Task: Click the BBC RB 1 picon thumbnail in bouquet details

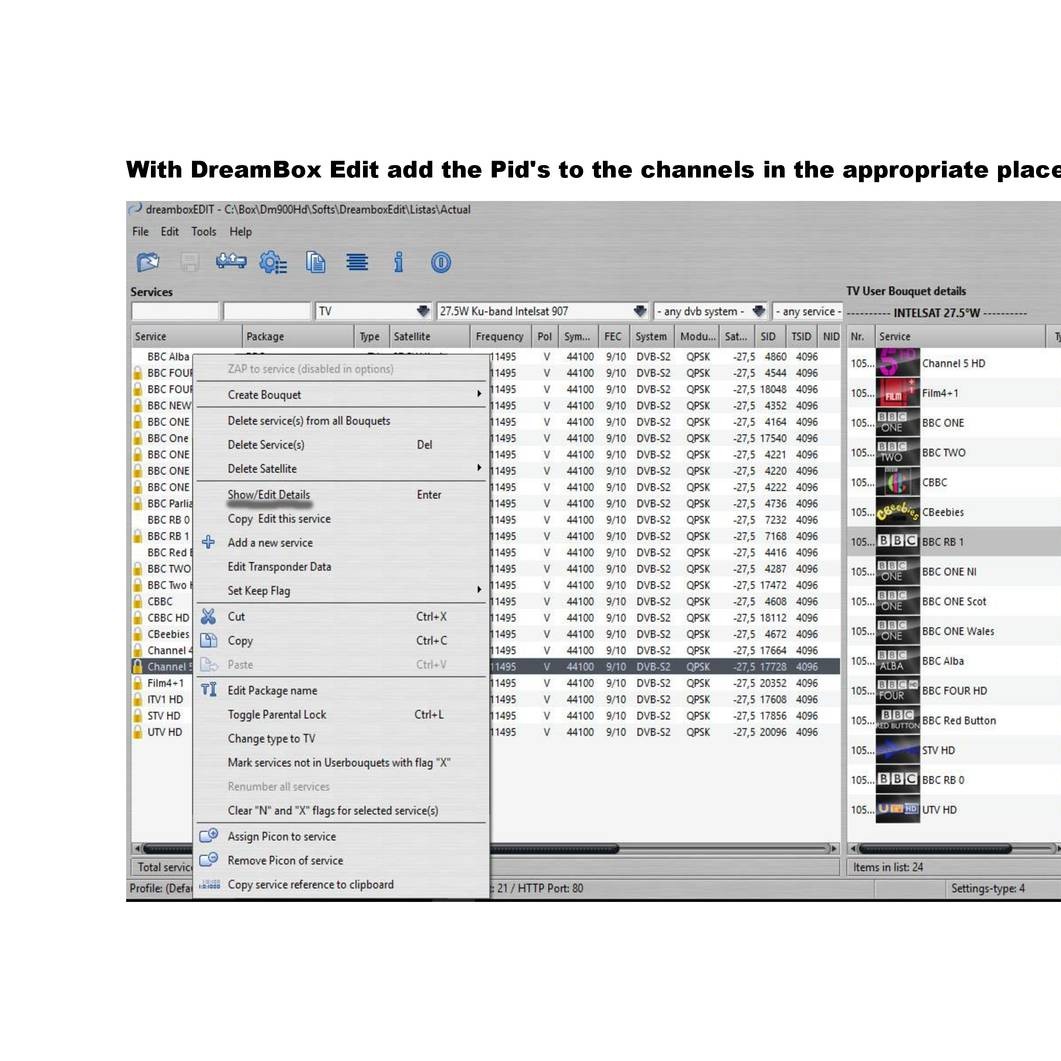Action: (896, 541)
